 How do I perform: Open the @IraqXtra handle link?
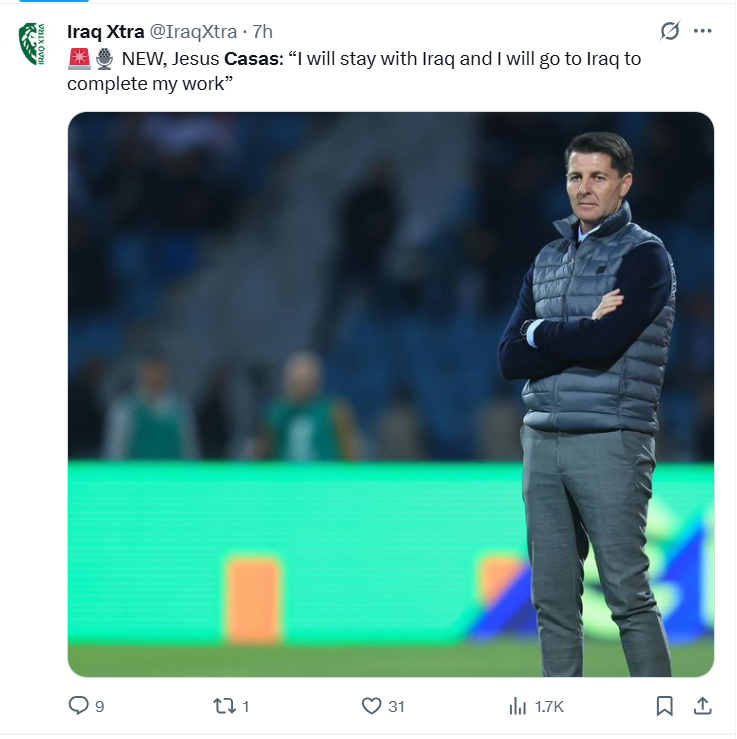click(x=193, y=32)
